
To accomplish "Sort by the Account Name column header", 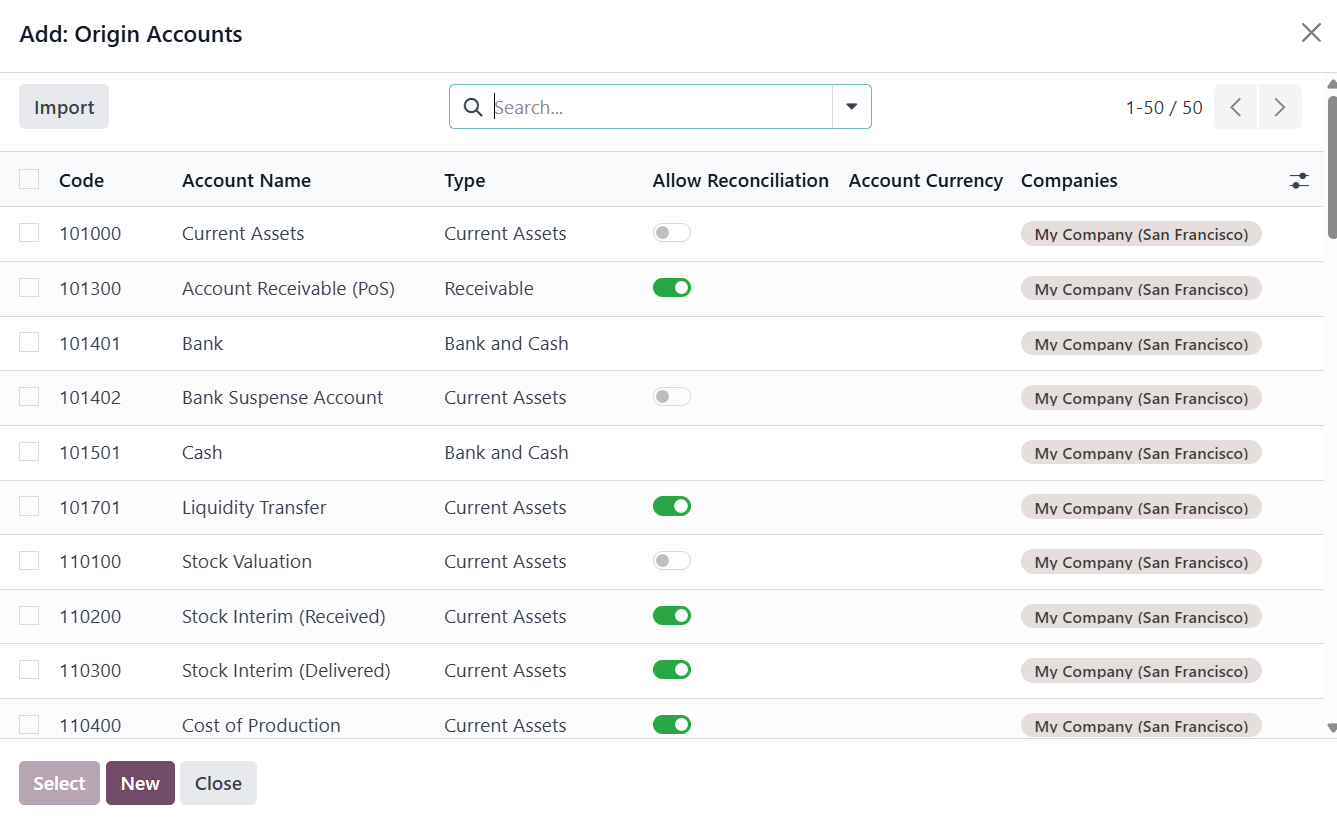I will (246, 181).
